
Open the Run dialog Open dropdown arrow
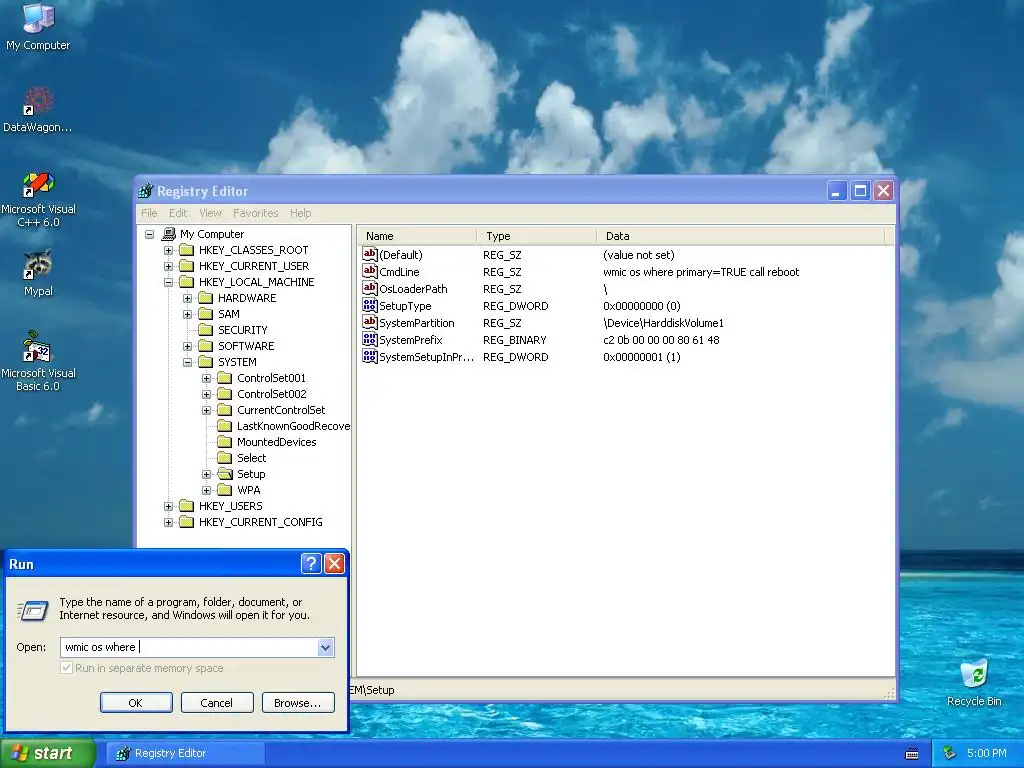(x=325, y=647)
